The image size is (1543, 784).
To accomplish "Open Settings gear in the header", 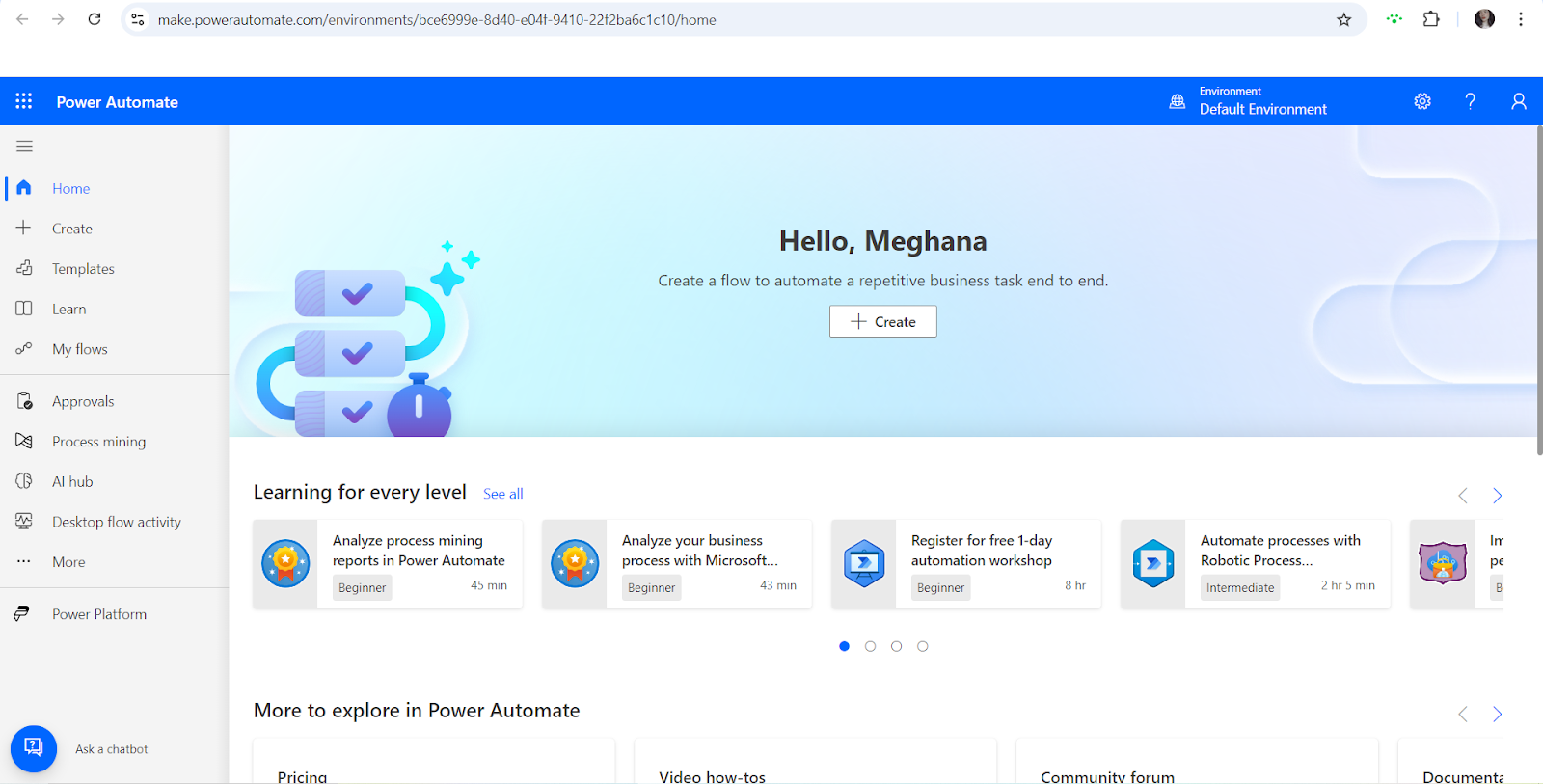I will (1422, 101).
